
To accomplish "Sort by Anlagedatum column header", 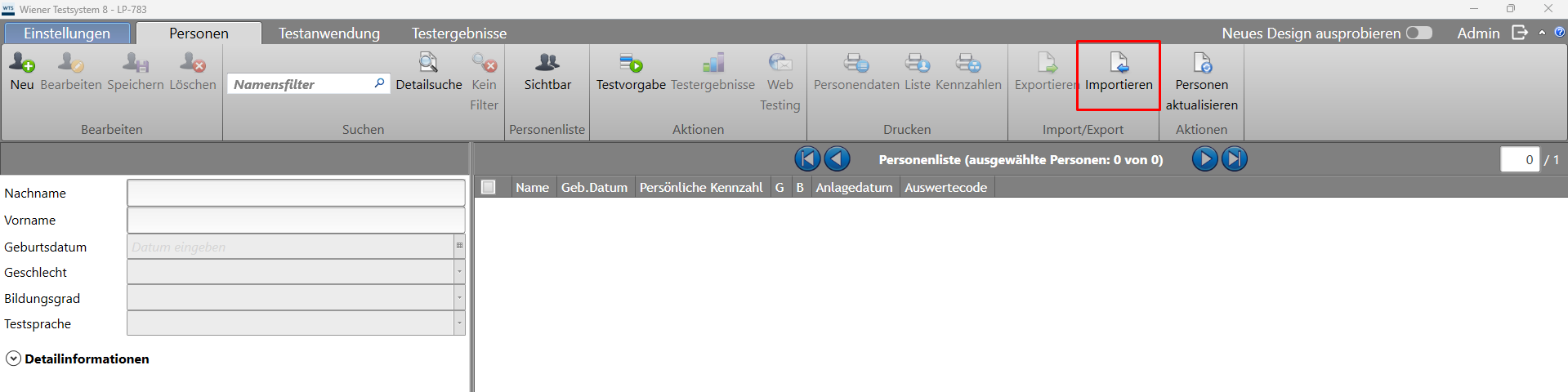I will [854, 187].
